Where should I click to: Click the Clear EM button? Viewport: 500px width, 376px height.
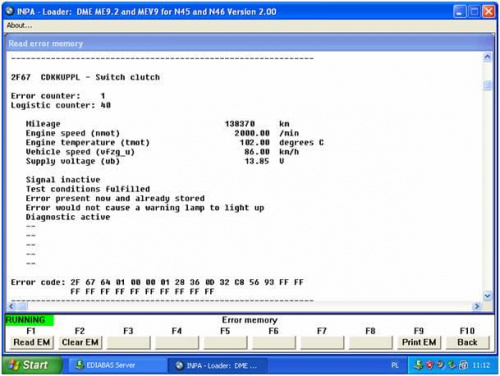pyautogui.click(x=80, y=342)
